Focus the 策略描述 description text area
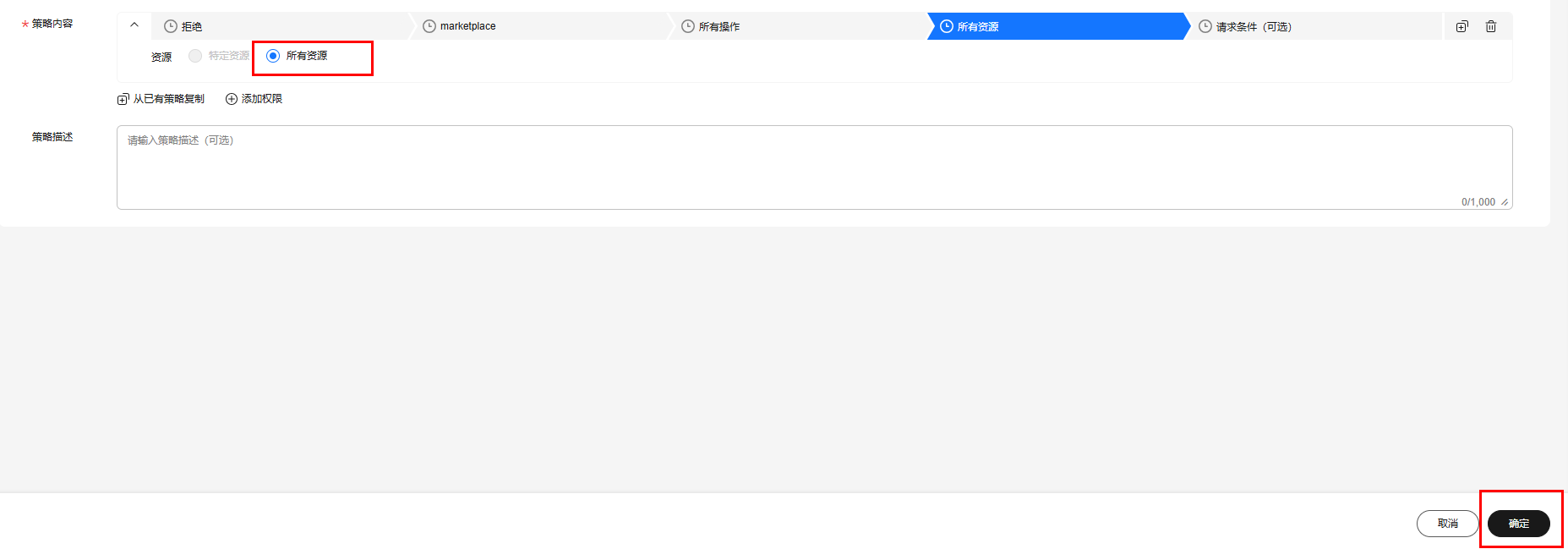This screenshot has width=1568, height=549. coord(813,167)
